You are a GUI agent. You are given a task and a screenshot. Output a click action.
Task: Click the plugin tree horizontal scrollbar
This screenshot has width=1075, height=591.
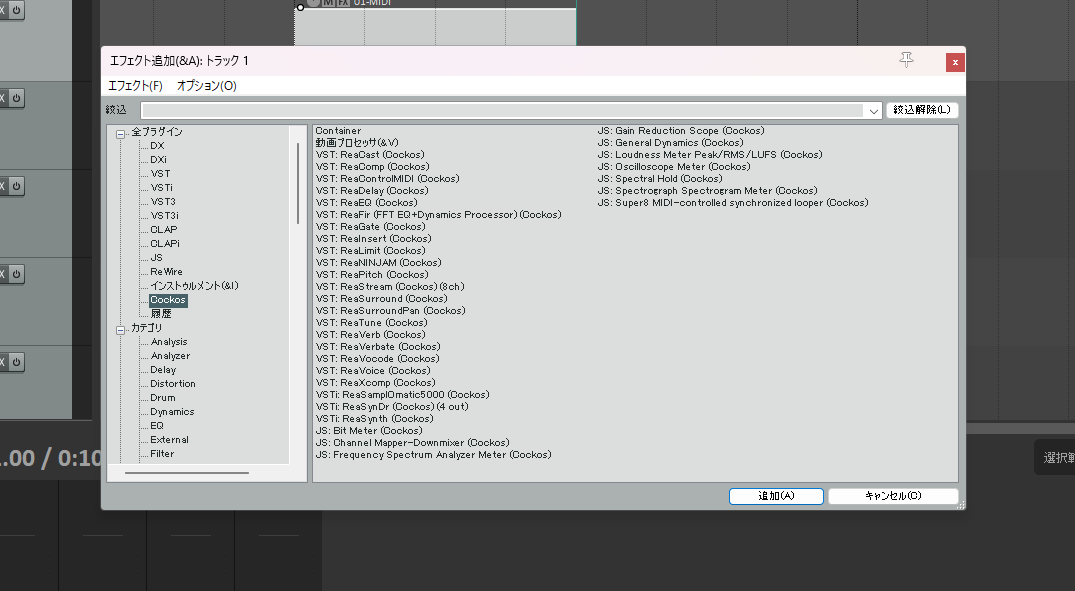coord(186,472)
